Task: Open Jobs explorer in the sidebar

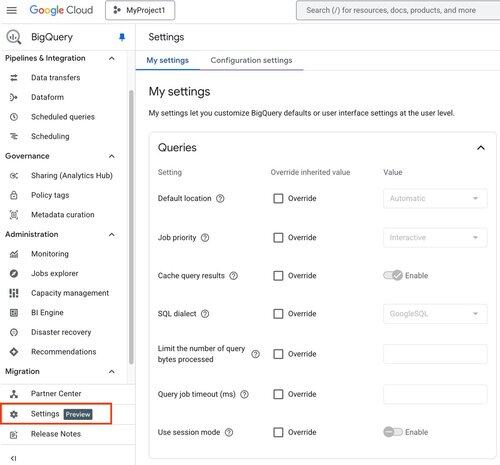Action: point(55,274)
